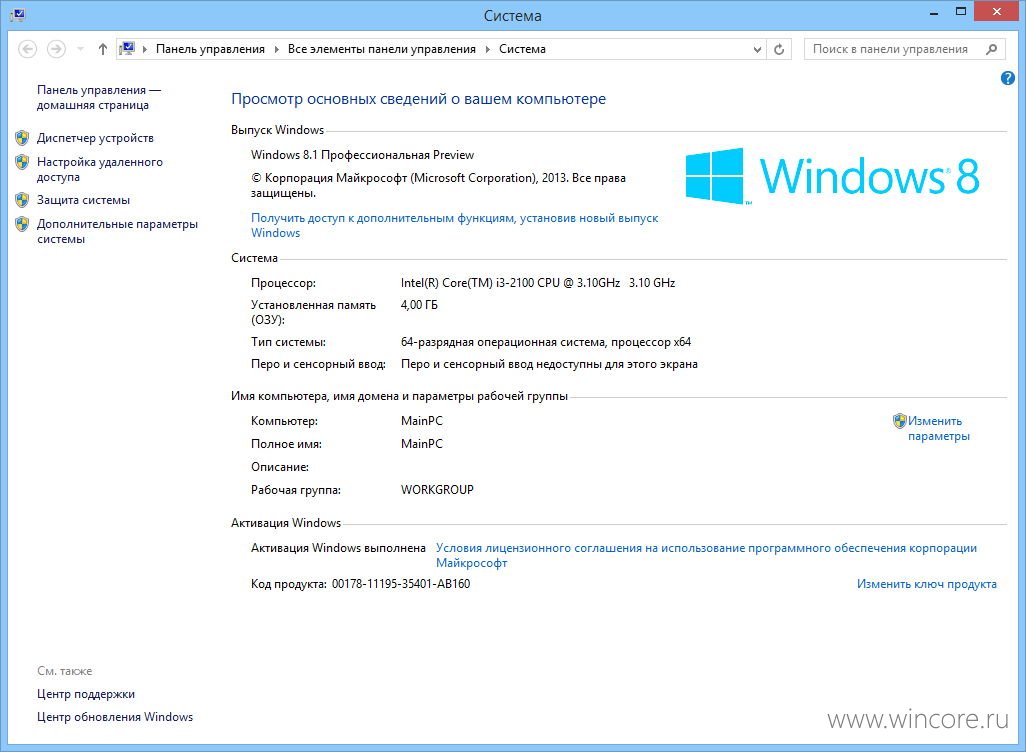Click the Windows 8.1 Профессиональная Preview text
1026x752 pixels.
click(x=363, y=155)
